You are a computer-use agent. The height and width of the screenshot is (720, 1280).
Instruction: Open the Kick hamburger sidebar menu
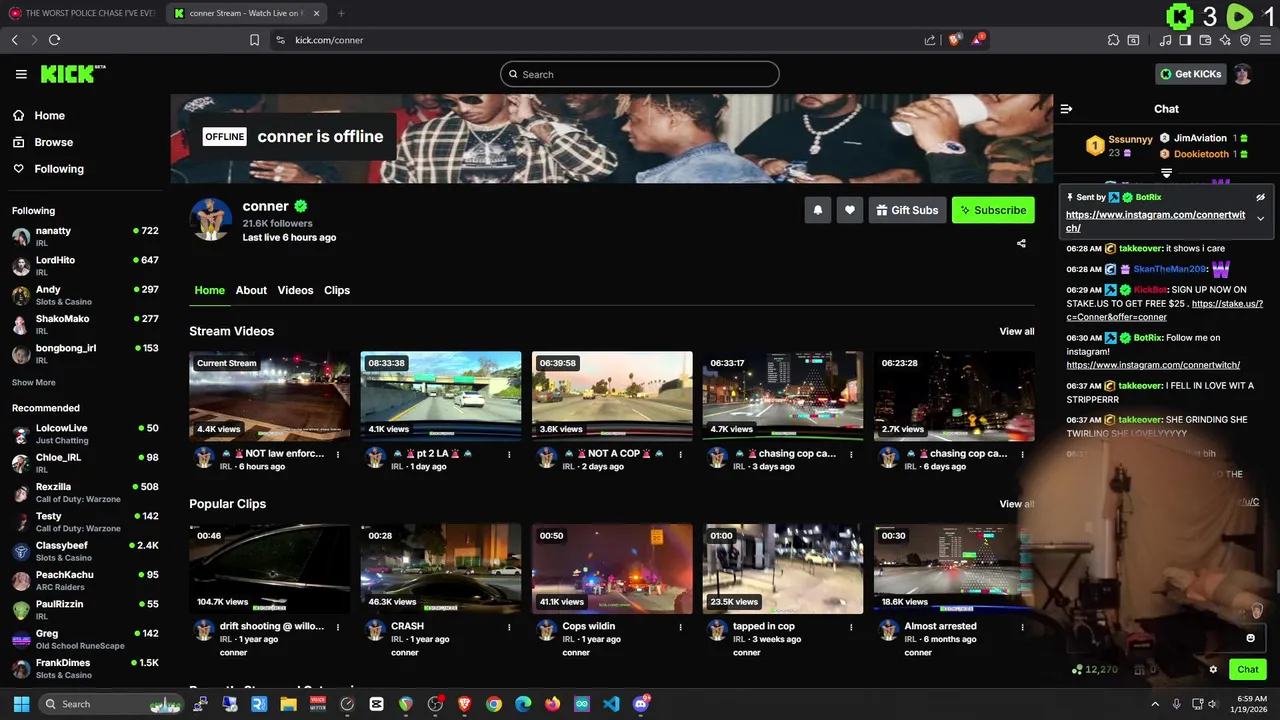point(21,74)
